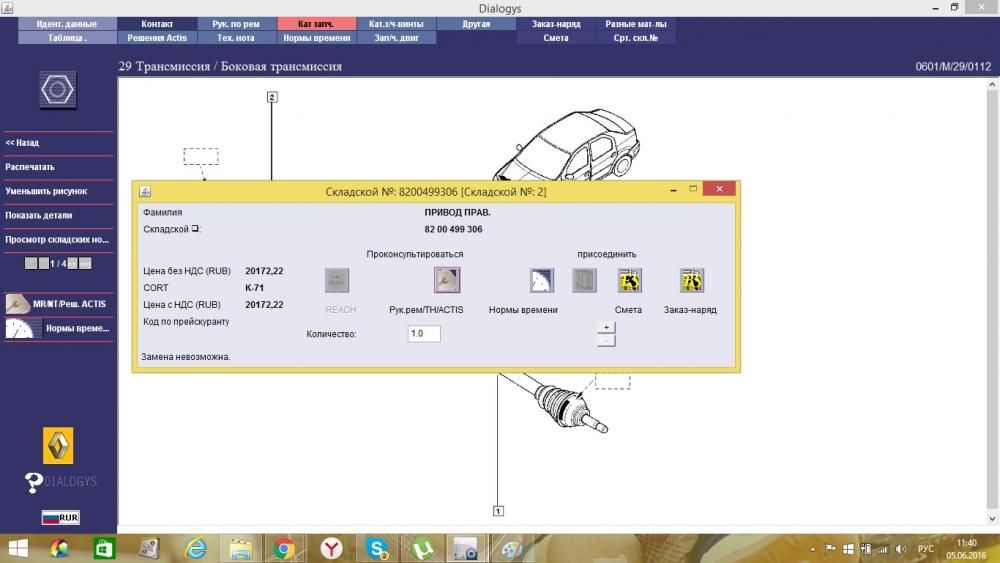Click Показать детали

tap(58, 216)
